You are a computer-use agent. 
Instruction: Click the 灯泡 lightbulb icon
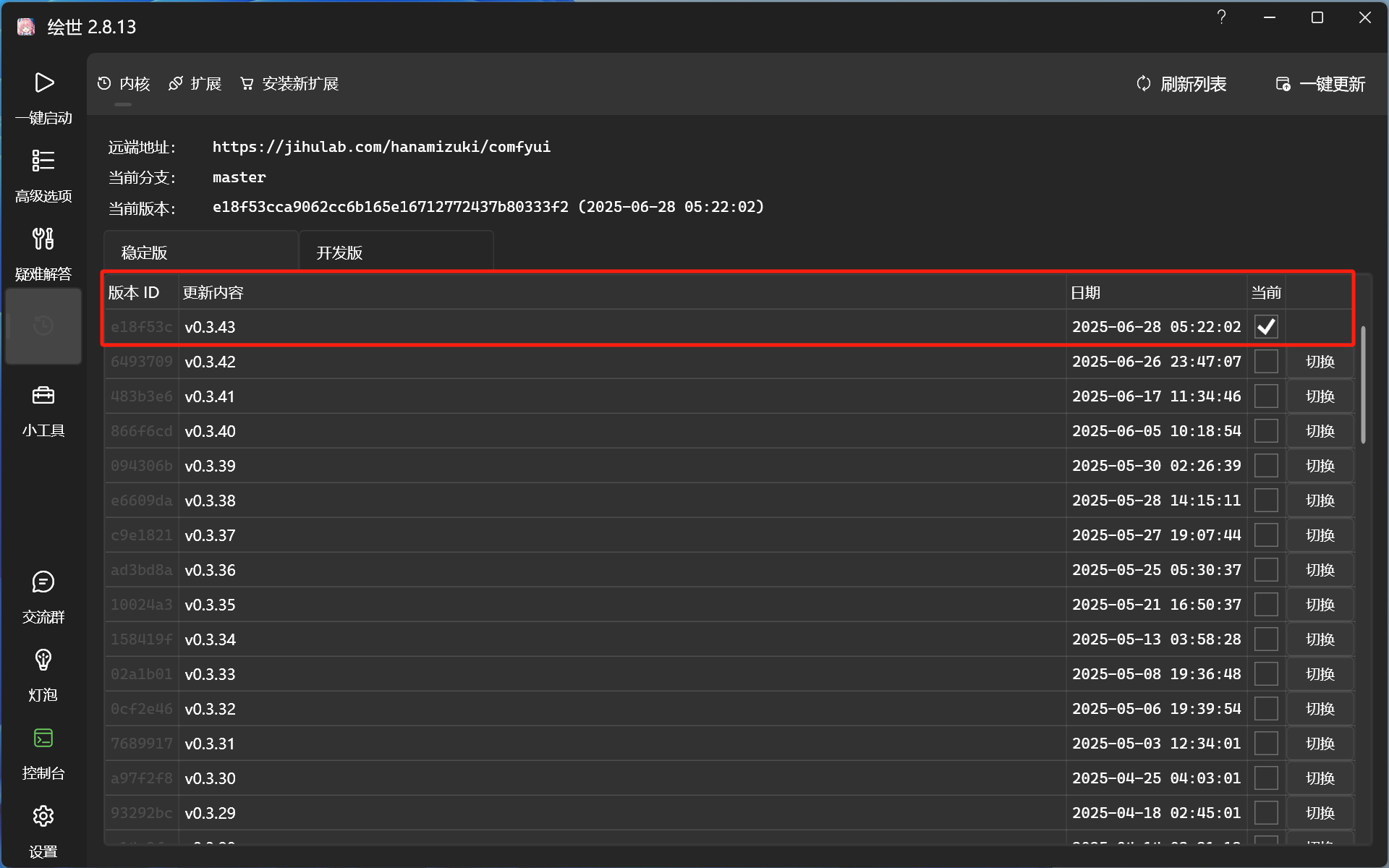pyautogui.click(x=43, y=660)
